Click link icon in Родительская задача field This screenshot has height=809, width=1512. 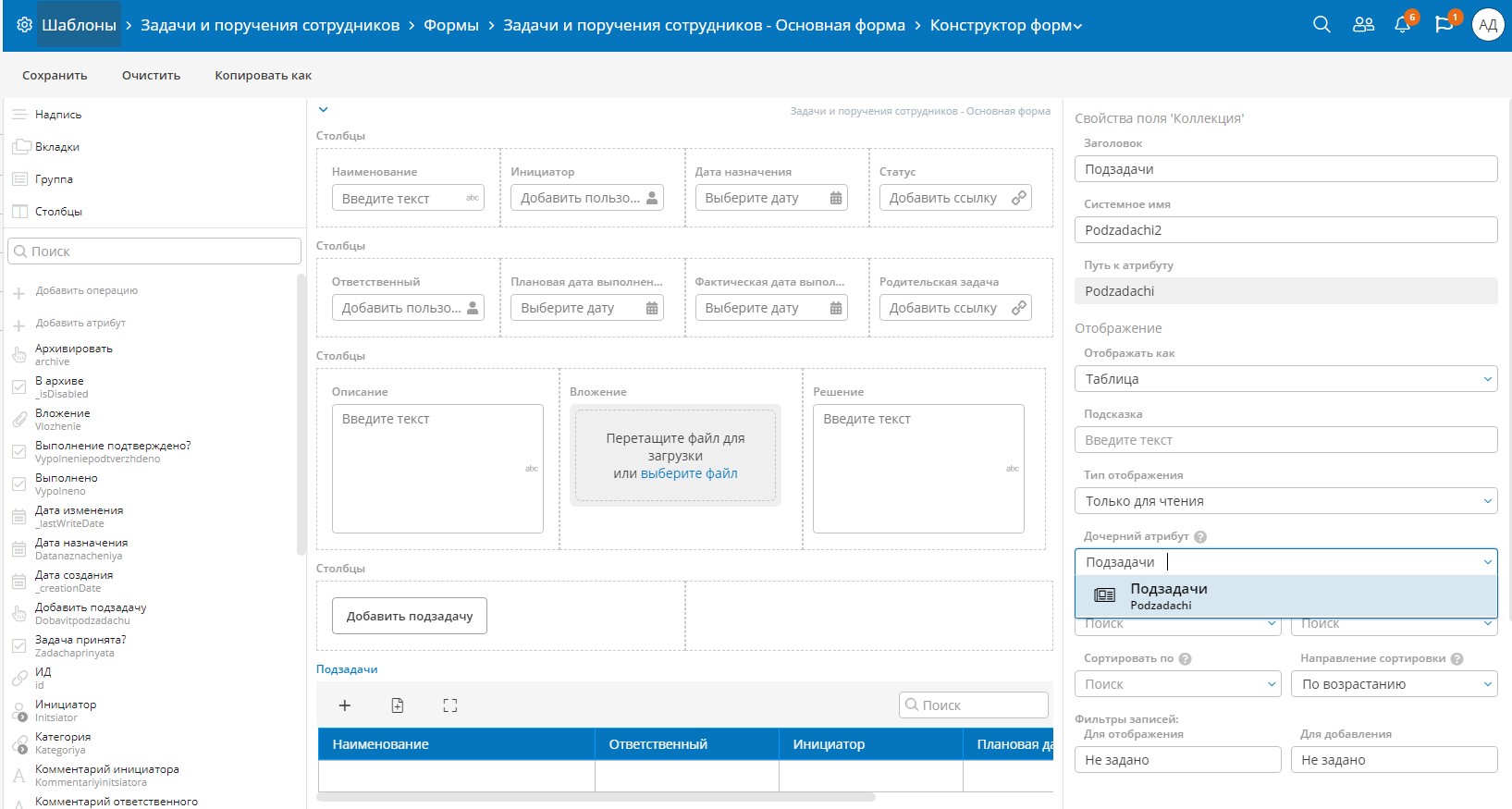coord(1018,308)
